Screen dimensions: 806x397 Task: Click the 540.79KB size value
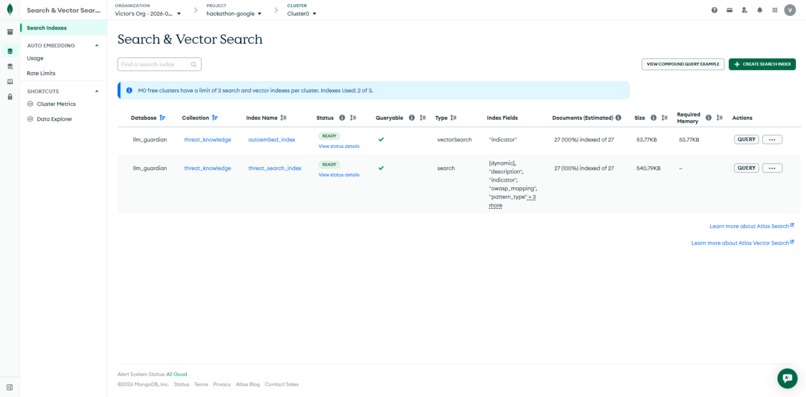(x=649, y=168)
